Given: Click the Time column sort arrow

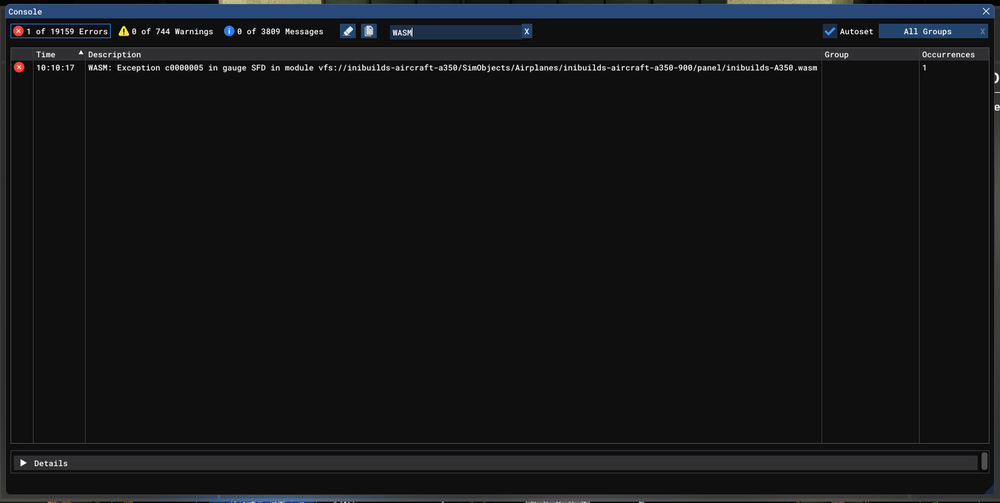Looking at the screenshot, I should pyautogui.click(x=80, y=53).
